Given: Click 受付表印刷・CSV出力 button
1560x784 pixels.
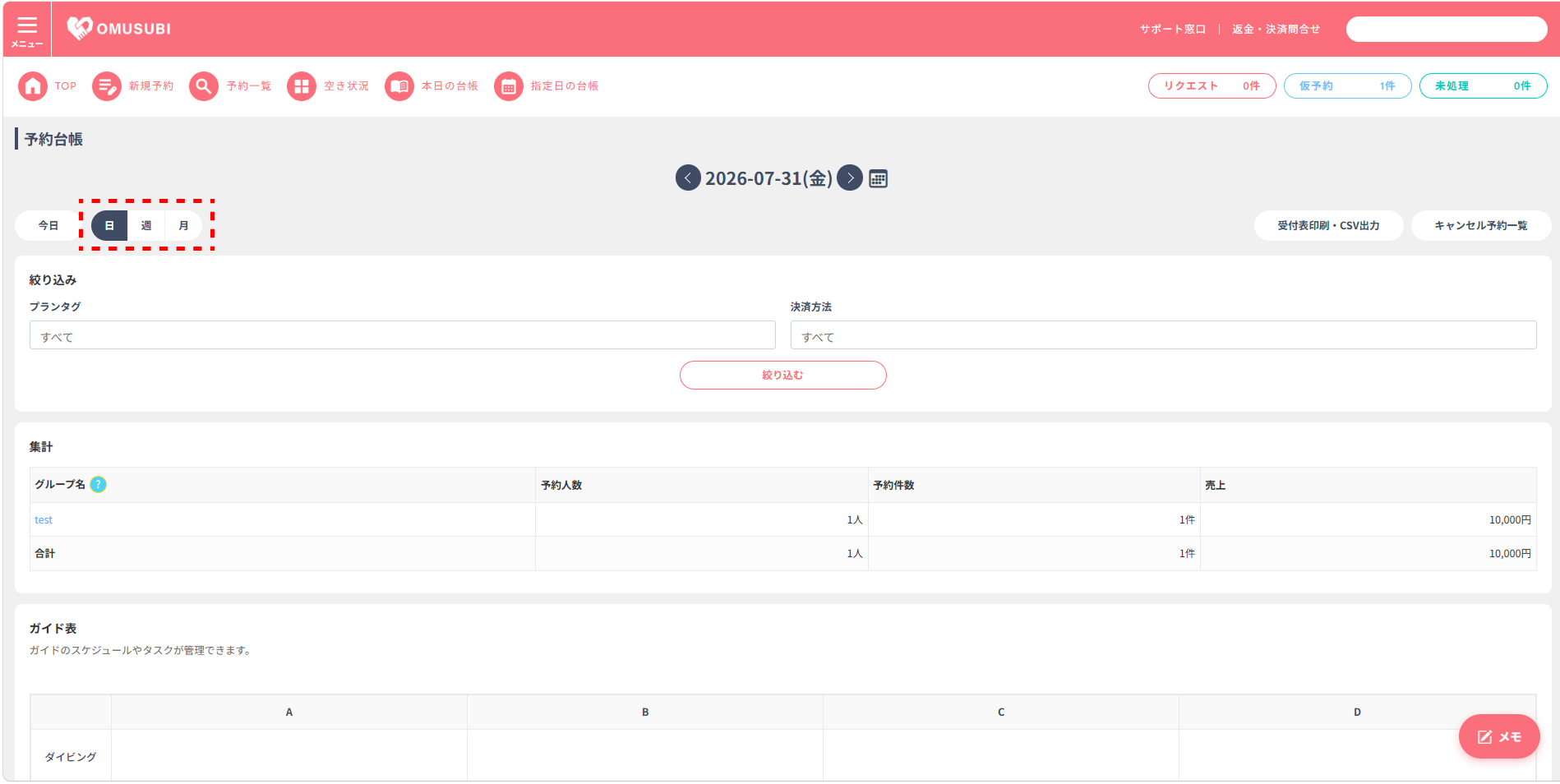Looking at the screenshot, I should (1328, 225).
